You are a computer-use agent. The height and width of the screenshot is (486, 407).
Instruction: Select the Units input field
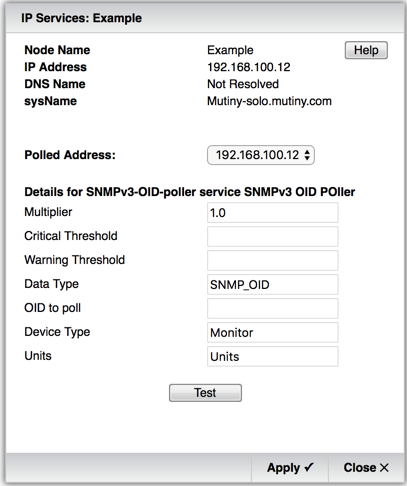pos(273,357)
